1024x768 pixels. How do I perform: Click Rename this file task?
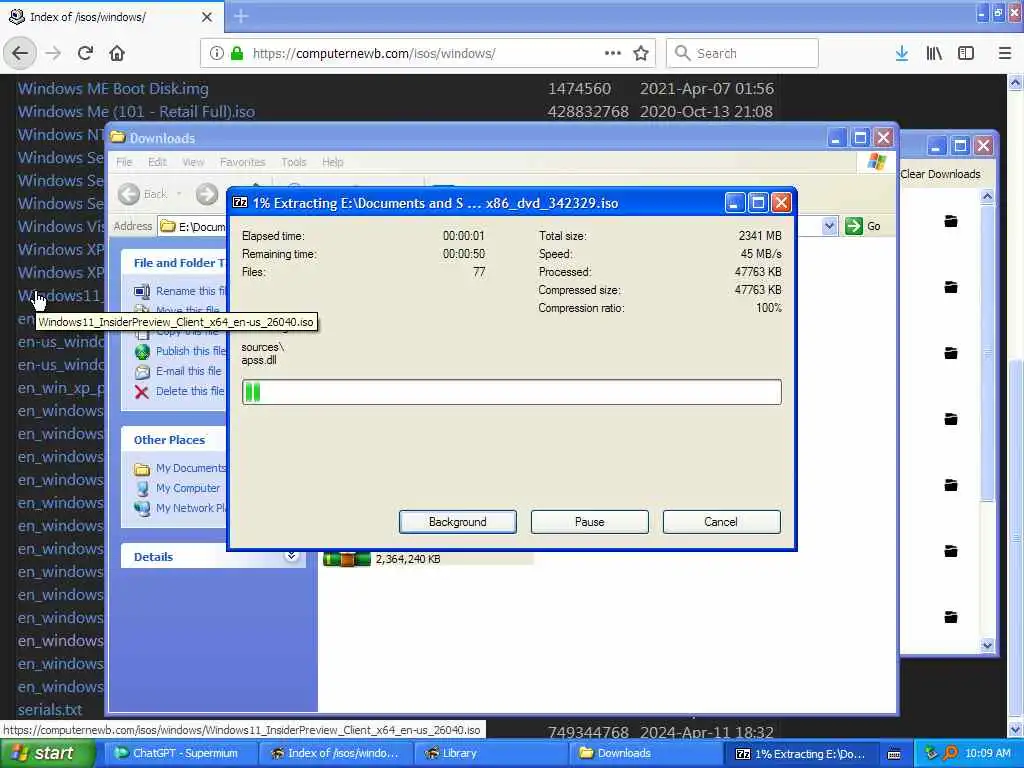(180, 291)
